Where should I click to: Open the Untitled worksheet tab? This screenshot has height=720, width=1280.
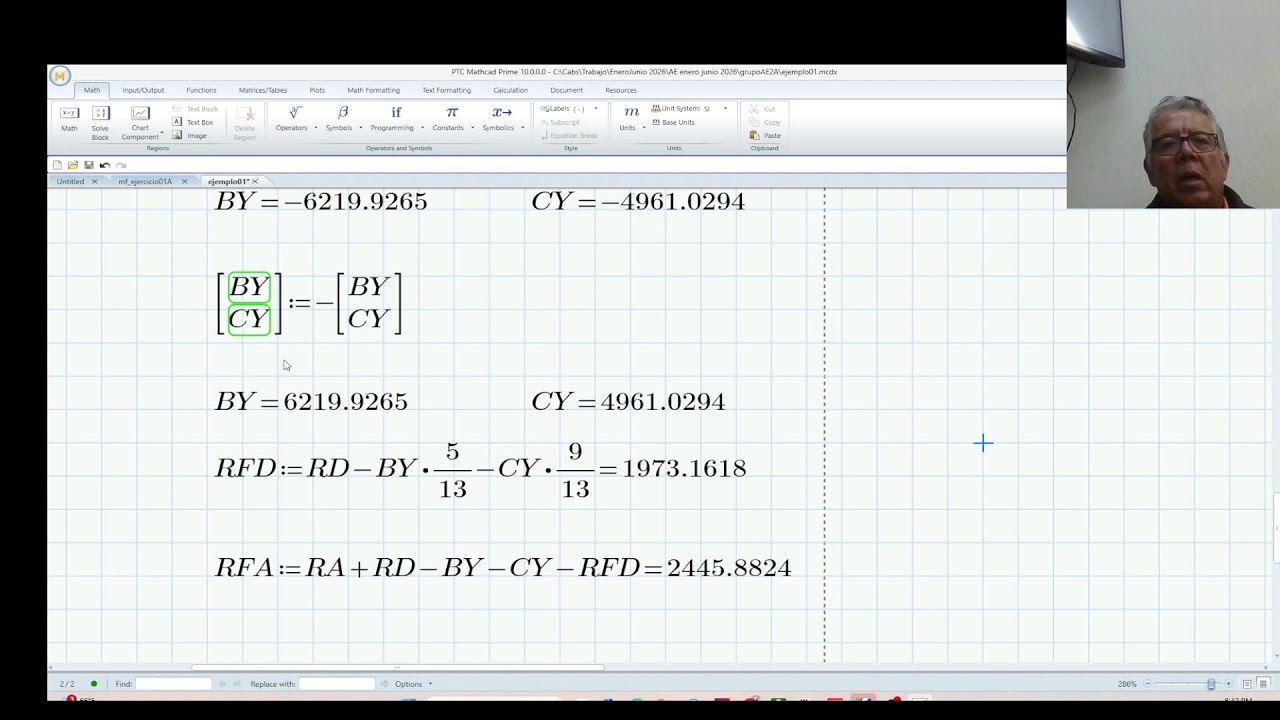70,182
